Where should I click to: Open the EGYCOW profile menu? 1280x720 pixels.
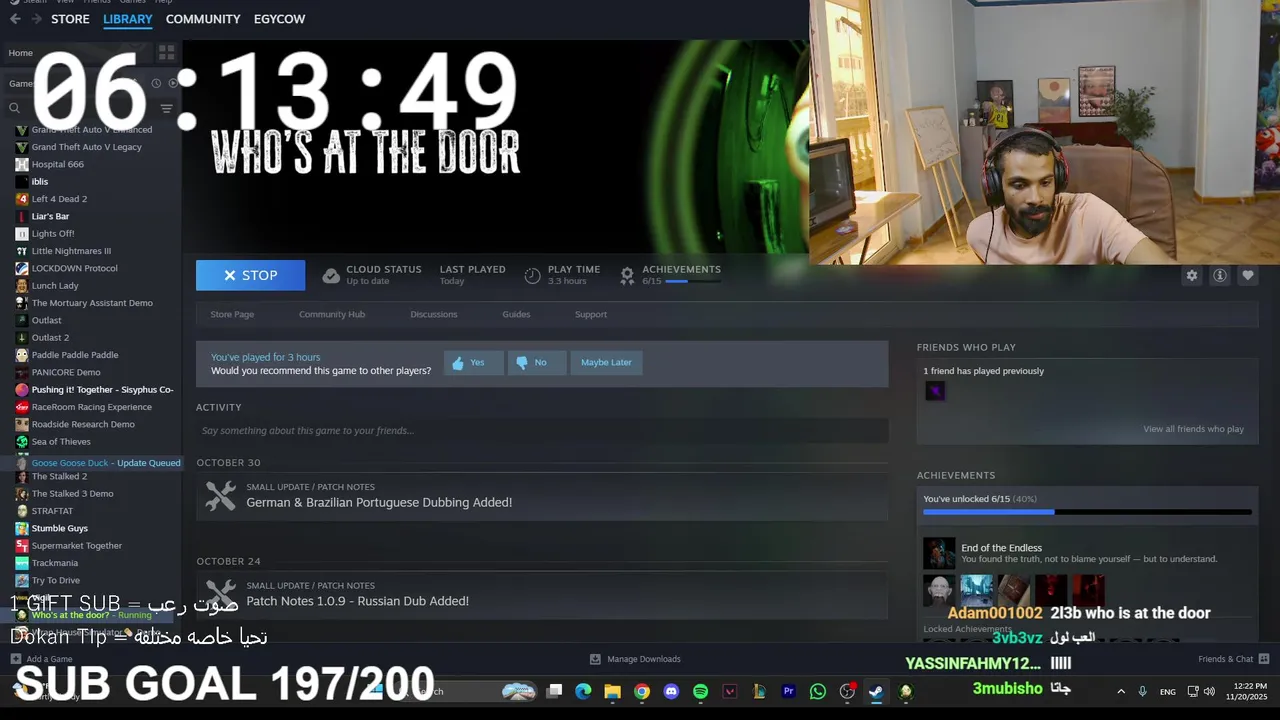pyautogui.click(x=279, y=19)
